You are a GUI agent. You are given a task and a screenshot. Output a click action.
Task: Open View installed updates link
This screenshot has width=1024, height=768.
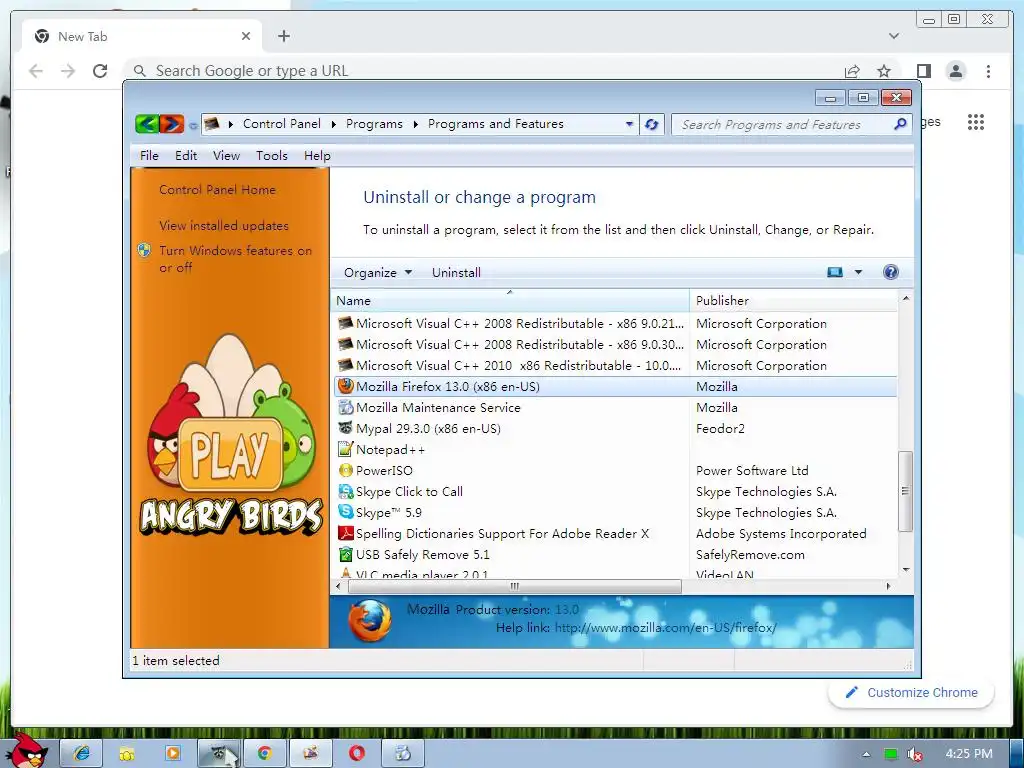point(224,225)
